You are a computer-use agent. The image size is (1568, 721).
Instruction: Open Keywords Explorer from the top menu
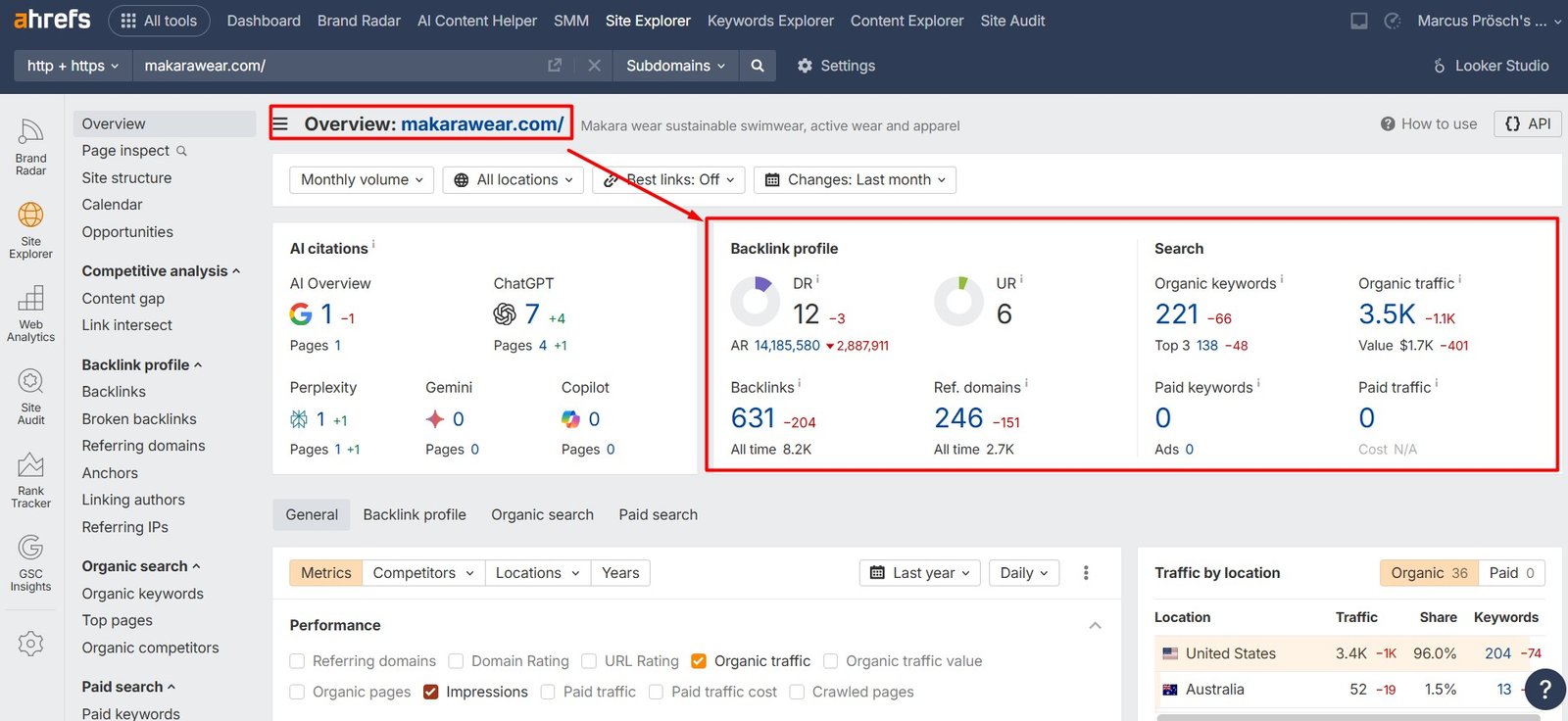coord(770,21)
